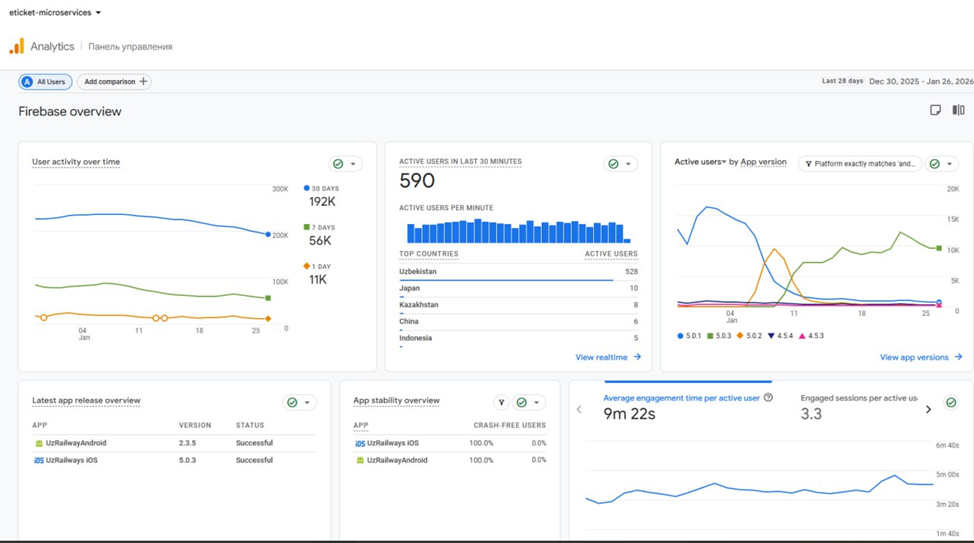The image size is (974, 543).
Task: Click the View realtime link
Action: click(607, 357)
